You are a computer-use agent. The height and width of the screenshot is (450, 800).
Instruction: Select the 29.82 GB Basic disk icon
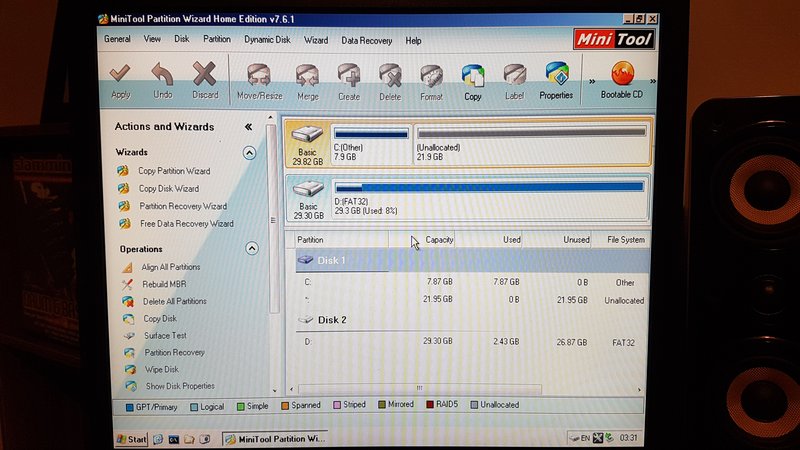307,135
